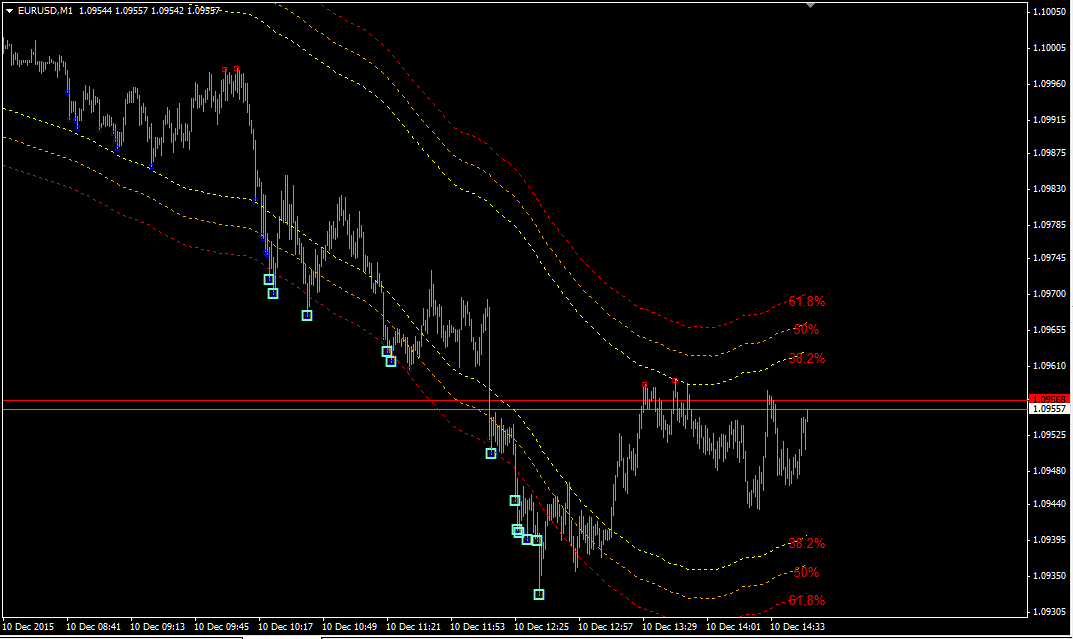Click the 10 Dec 09:13 time label
Screen dimensions: 1073x639
tap(157, 627)
